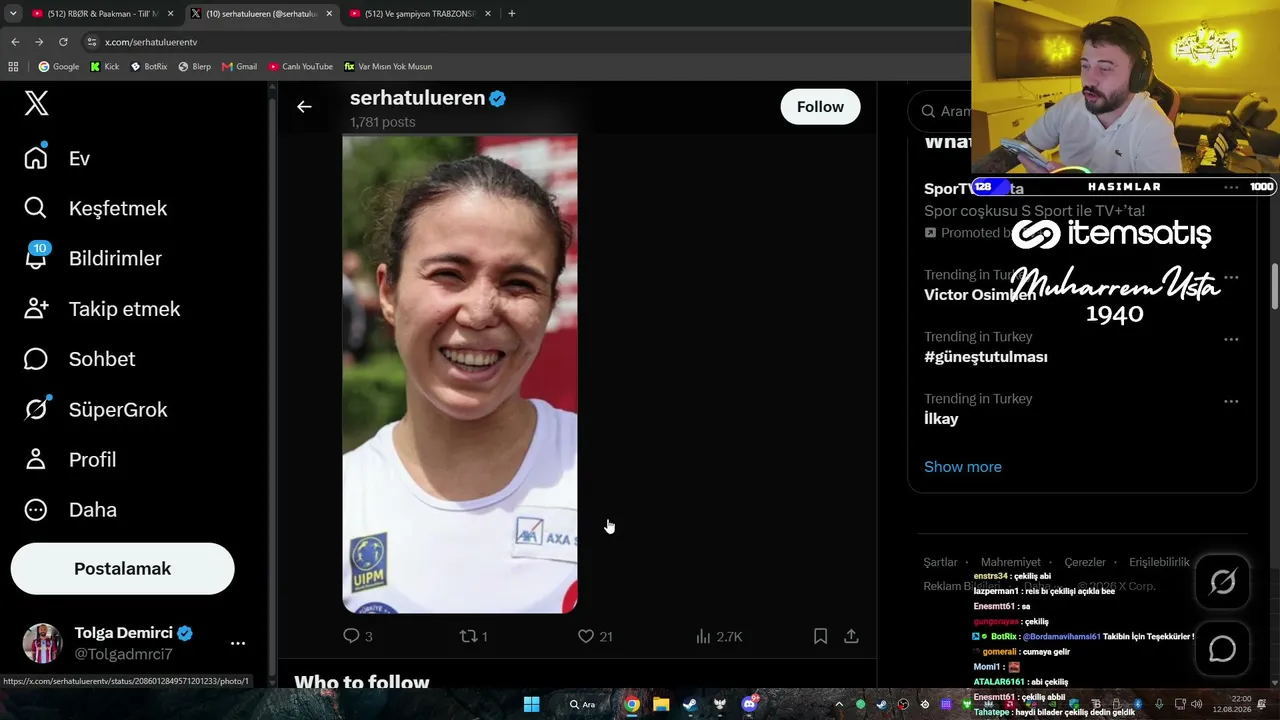Click the site info icon in address bar
The width and height of the screenshot is (1280, 720).
pyautogui.click(x=92, y=42)
